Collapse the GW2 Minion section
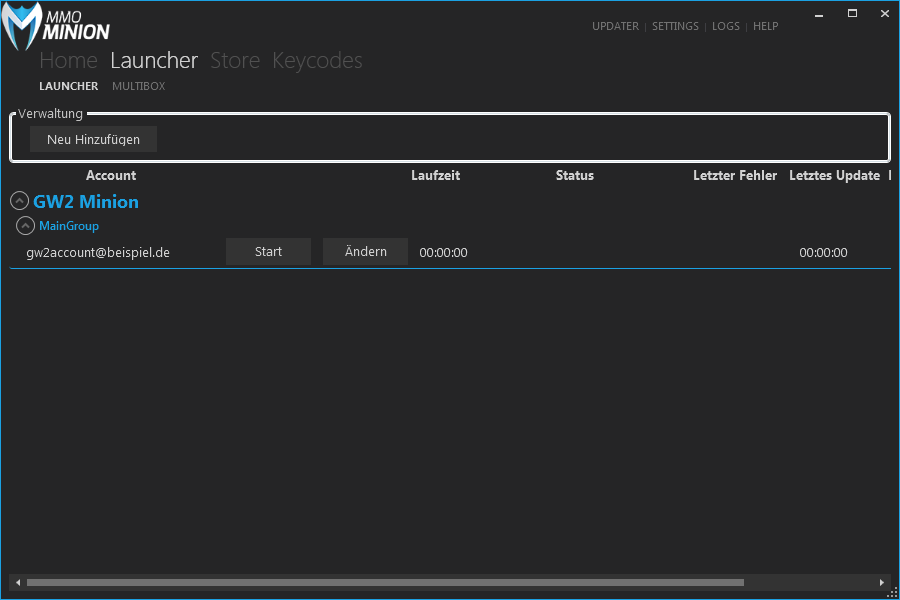900x600 pixels. coord(20,202)
